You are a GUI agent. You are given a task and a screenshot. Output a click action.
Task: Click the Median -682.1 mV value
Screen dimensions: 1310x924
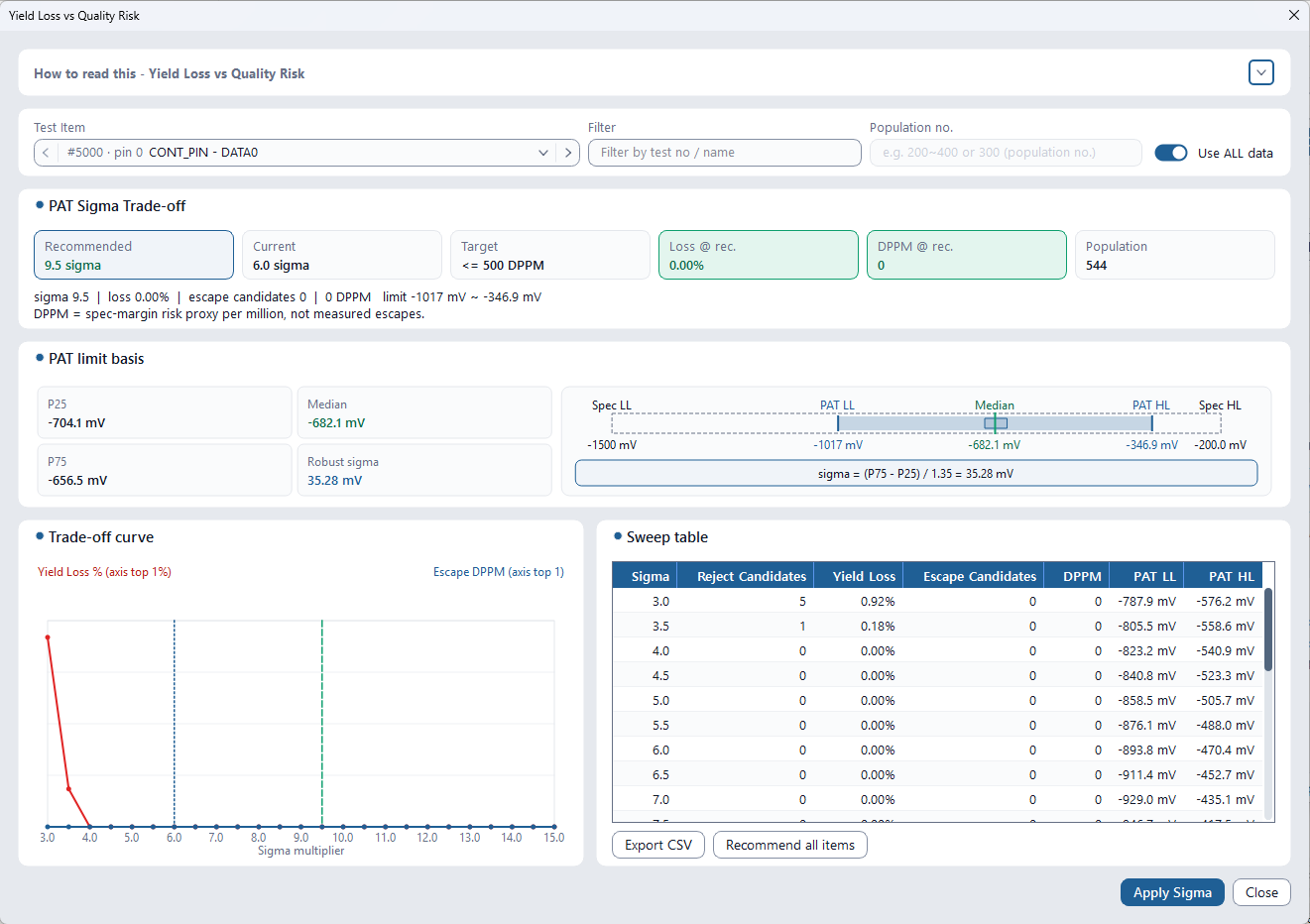pyautogui.click(x=336, y=423)
